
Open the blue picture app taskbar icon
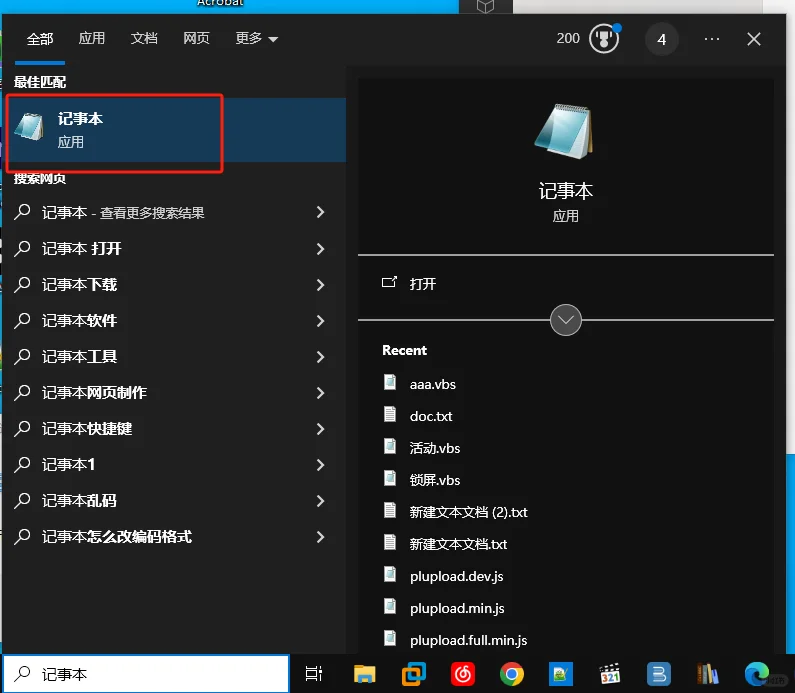point(561,674)
